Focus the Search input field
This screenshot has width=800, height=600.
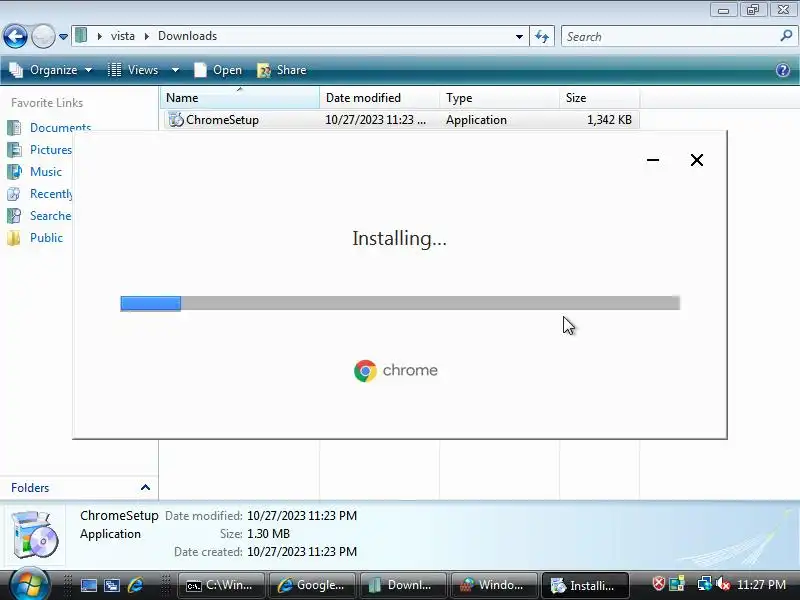point(668,37)
